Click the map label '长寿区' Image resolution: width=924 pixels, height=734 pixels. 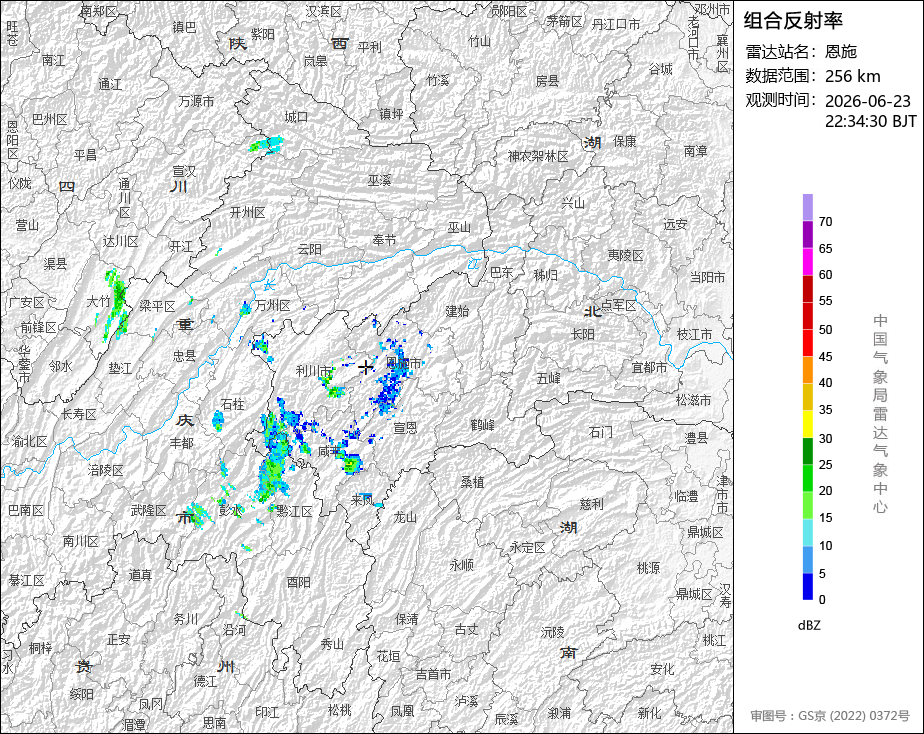[79, 414]
